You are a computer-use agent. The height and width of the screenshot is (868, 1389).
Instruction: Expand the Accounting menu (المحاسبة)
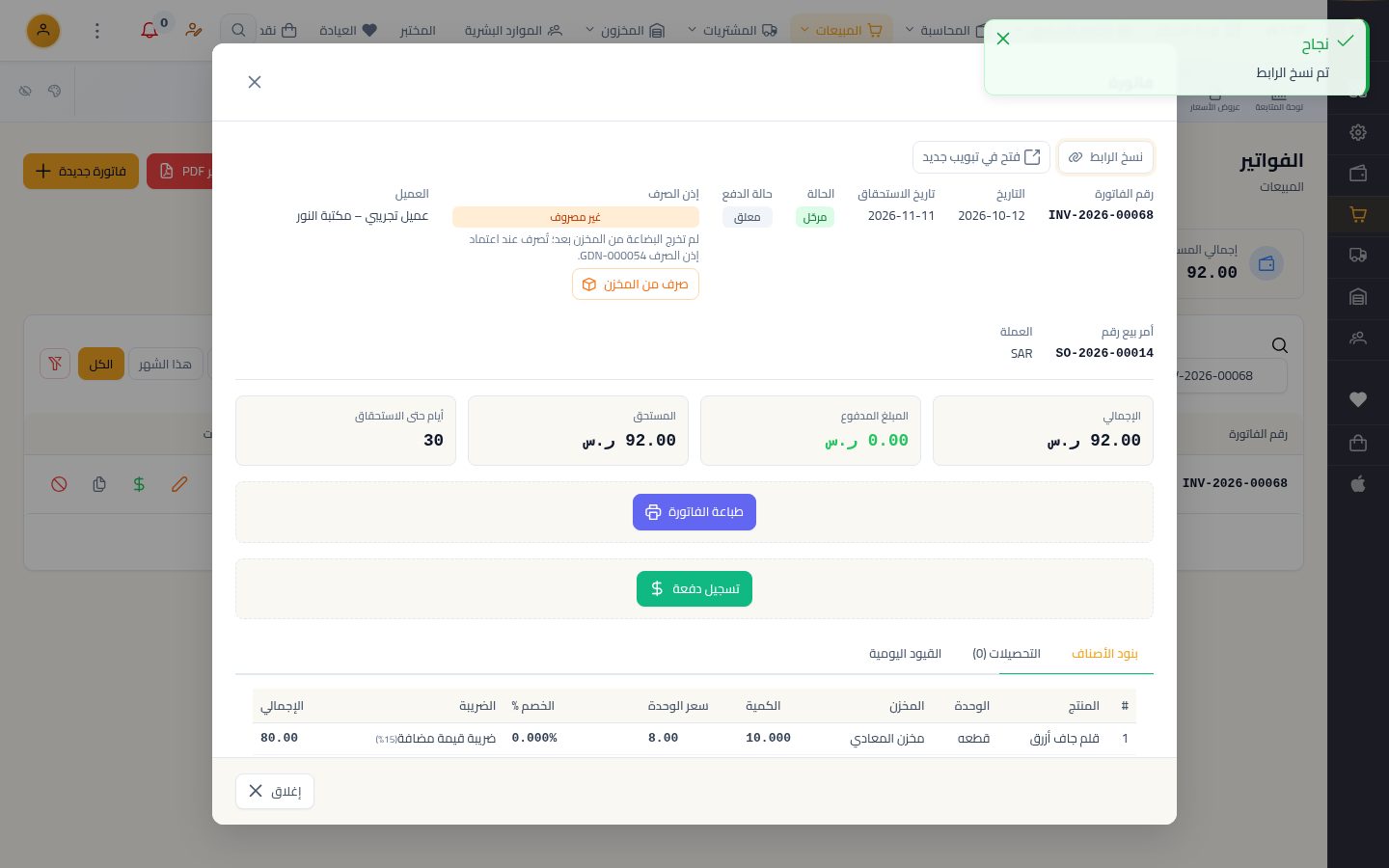point(946,31)
